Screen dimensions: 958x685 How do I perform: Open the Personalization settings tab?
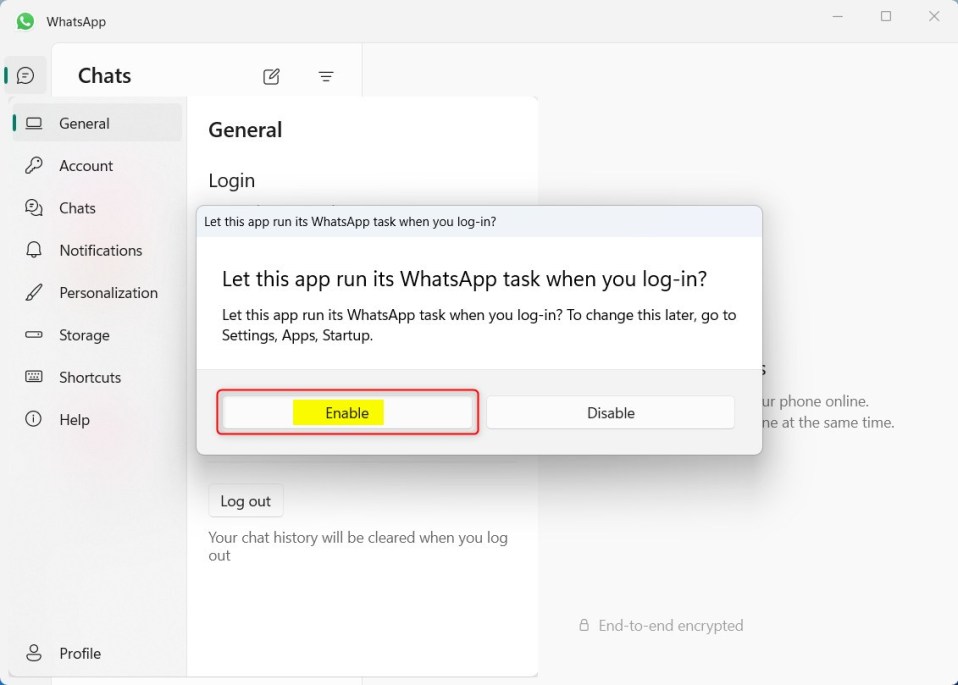[x=97, y=293]
